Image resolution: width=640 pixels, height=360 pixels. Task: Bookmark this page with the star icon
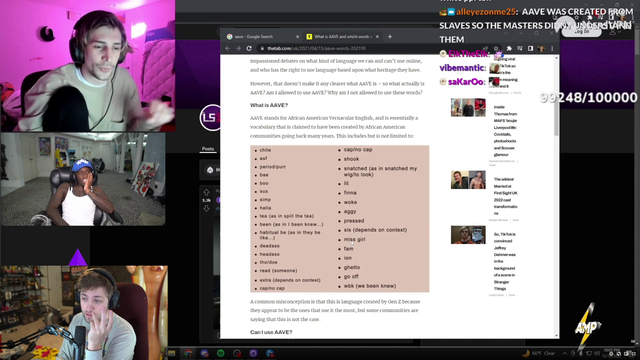(x=496, y=48)
